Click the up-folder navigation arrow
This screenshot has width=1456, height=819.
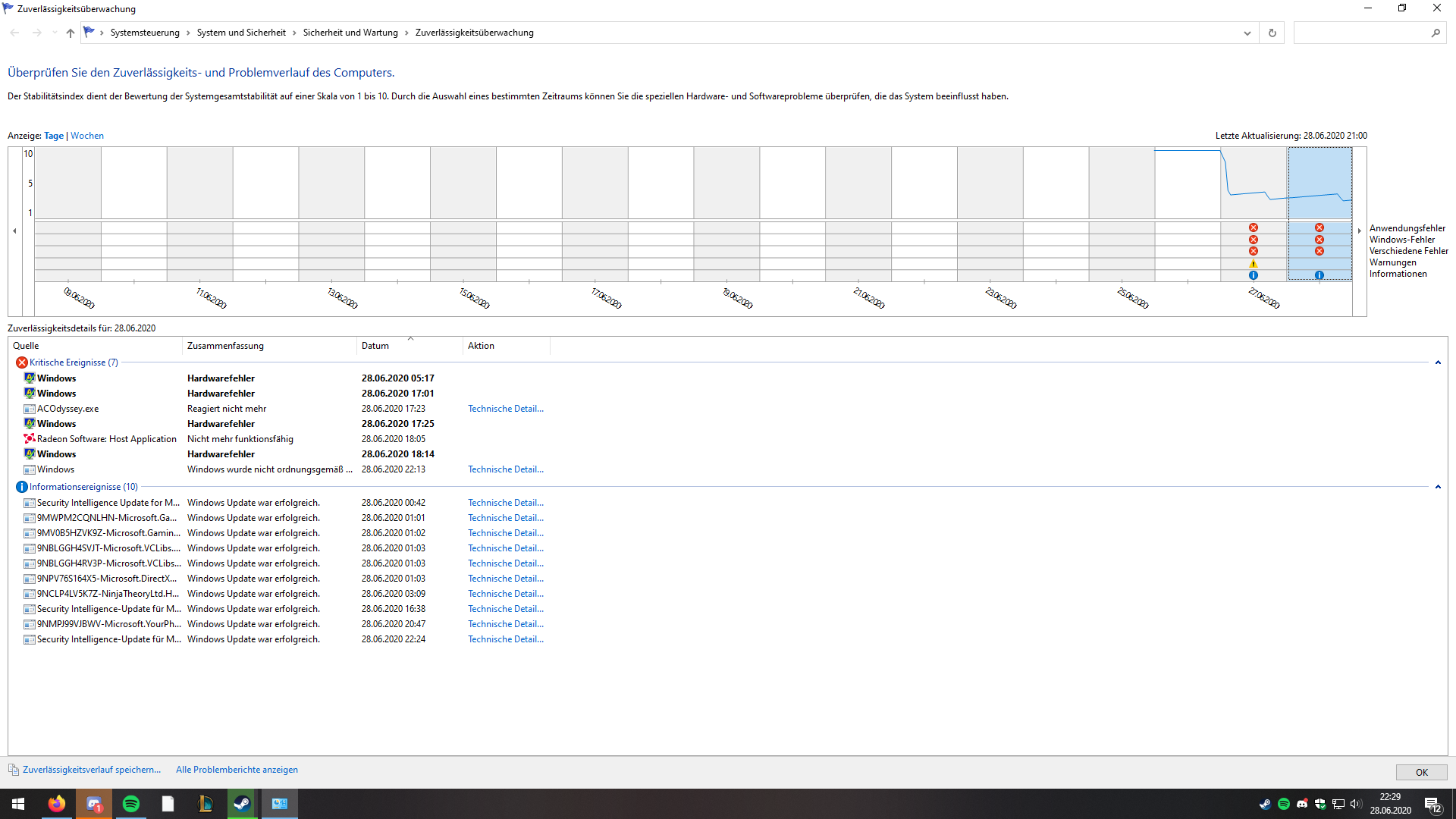70,33
